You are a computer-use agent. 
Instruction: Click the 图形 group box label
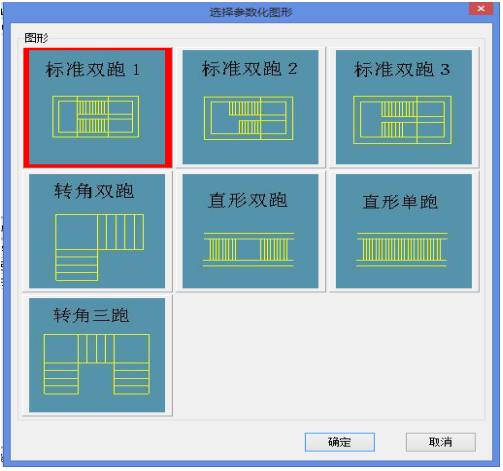pos(36,38)
